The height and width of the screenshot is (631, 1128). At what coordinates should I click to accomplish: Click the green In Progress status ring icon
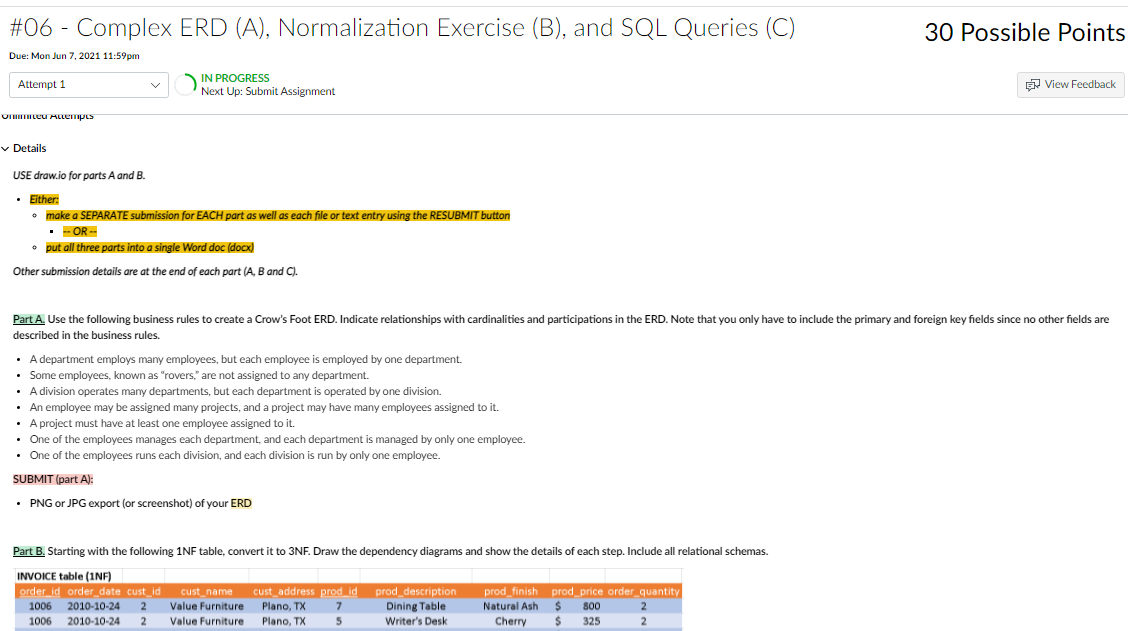point(184,83)
